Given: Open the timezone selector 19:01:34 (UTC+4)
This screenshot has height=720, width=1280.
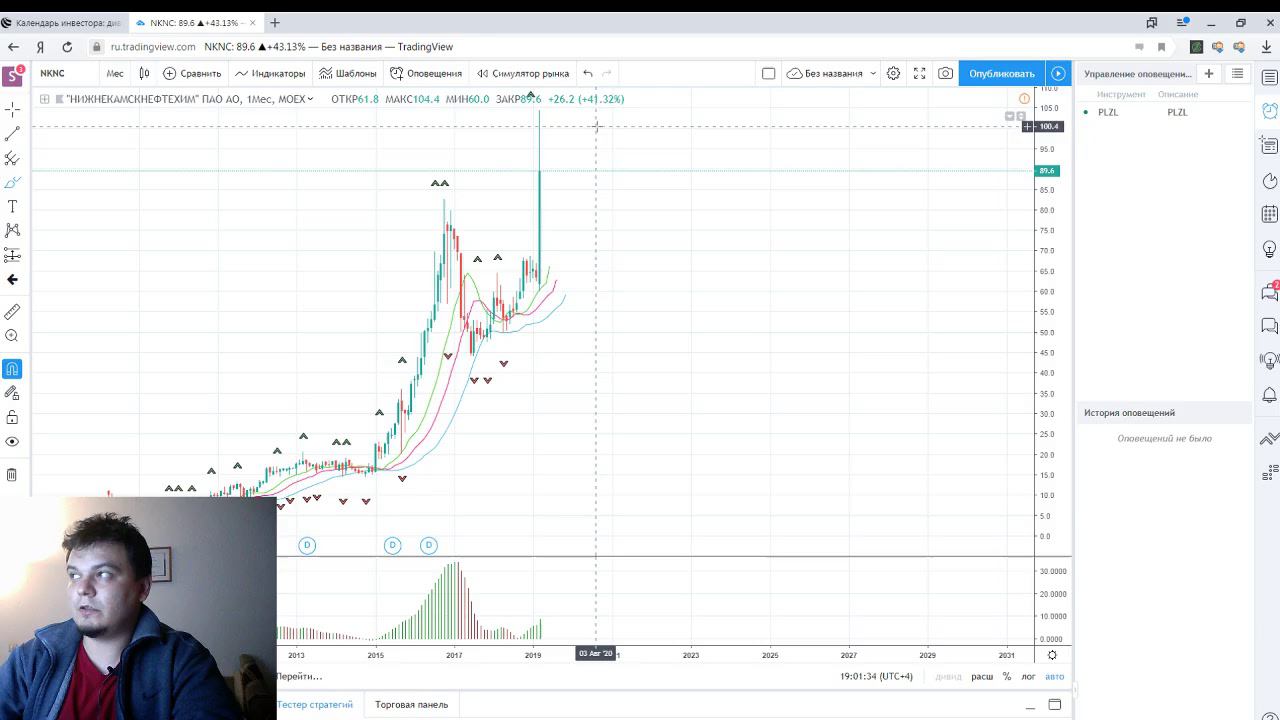Looking at the screenshot, I should click(x=876, y=677).
